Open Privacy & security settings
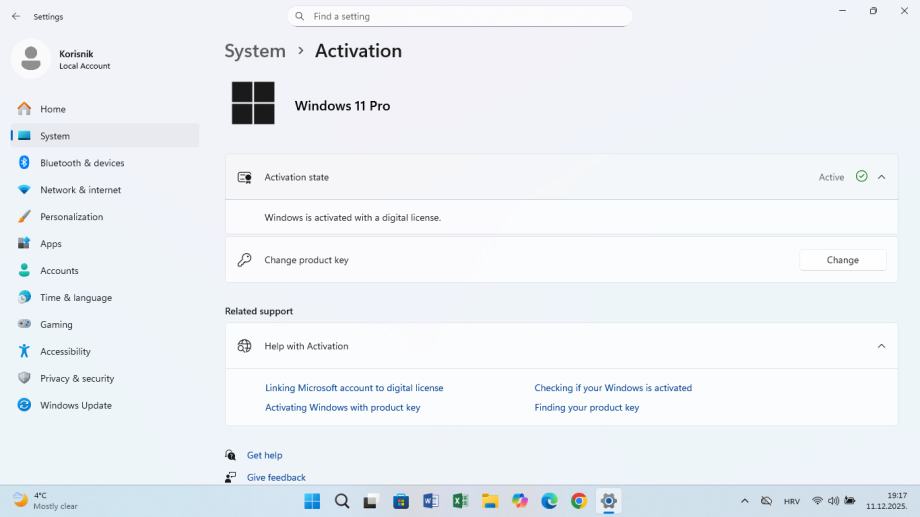920x517 pixels. [104, 379]
